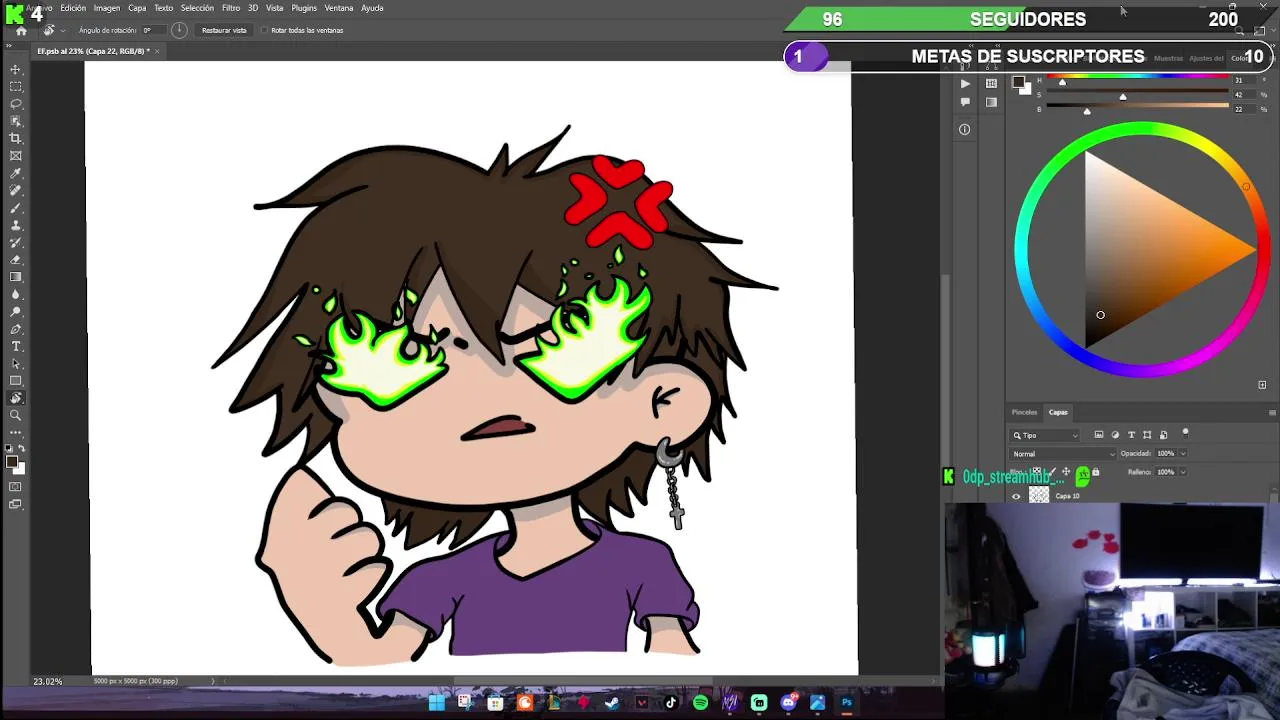Viewport: 1280px width, 720px height.
Task: Select the Zoom tool
Action: [x=16, y=415]
